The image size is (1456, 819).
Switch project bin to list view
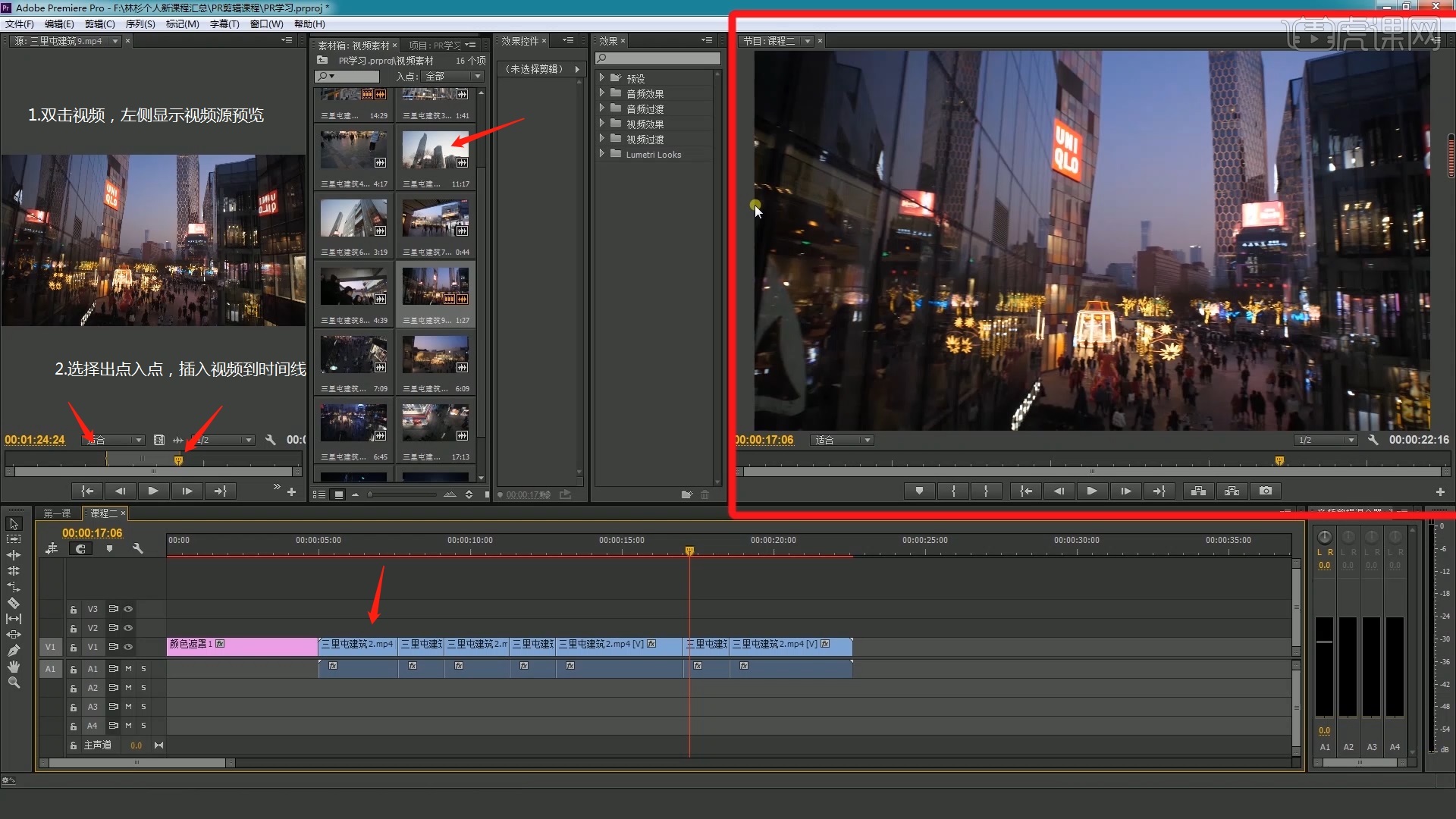[x=319, y=494]
